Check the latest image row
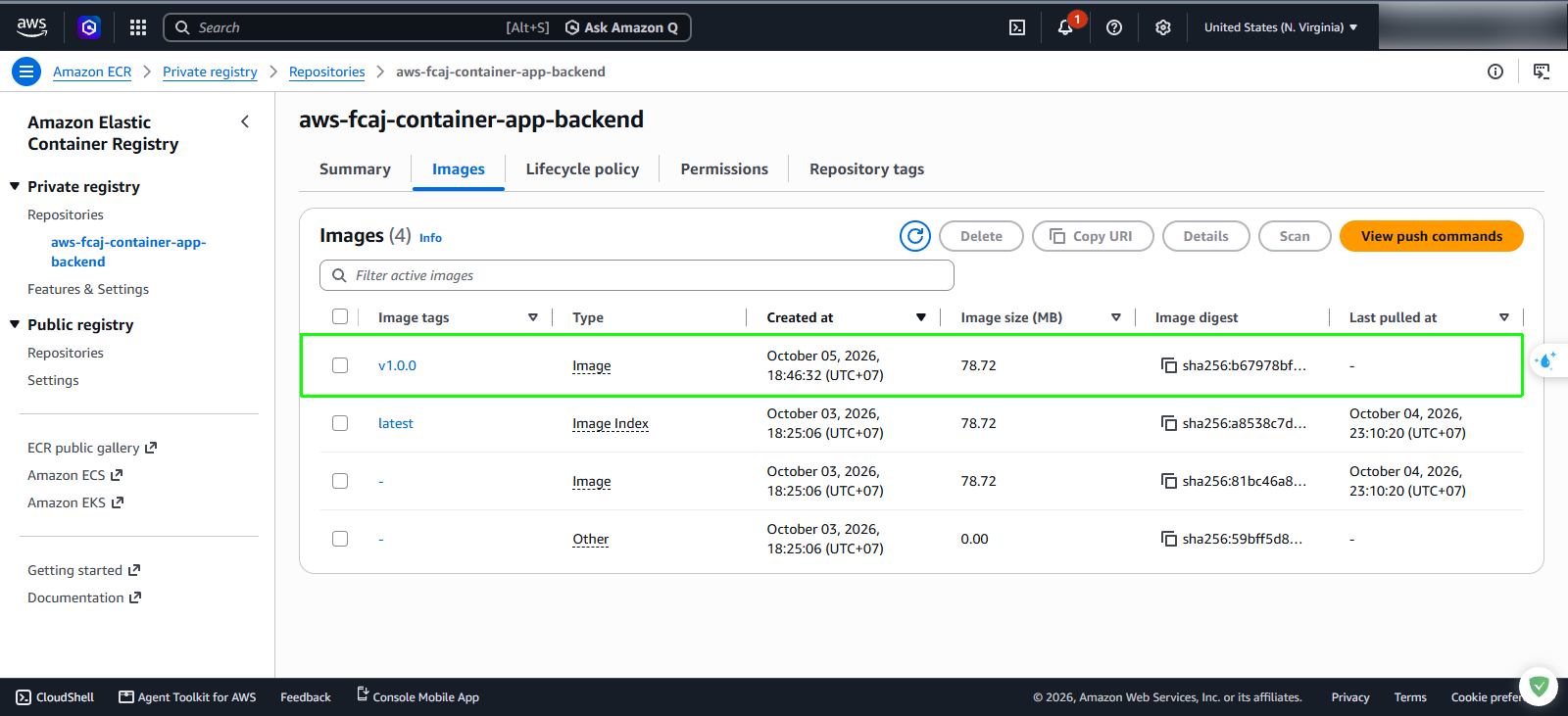 click(340, 423)
